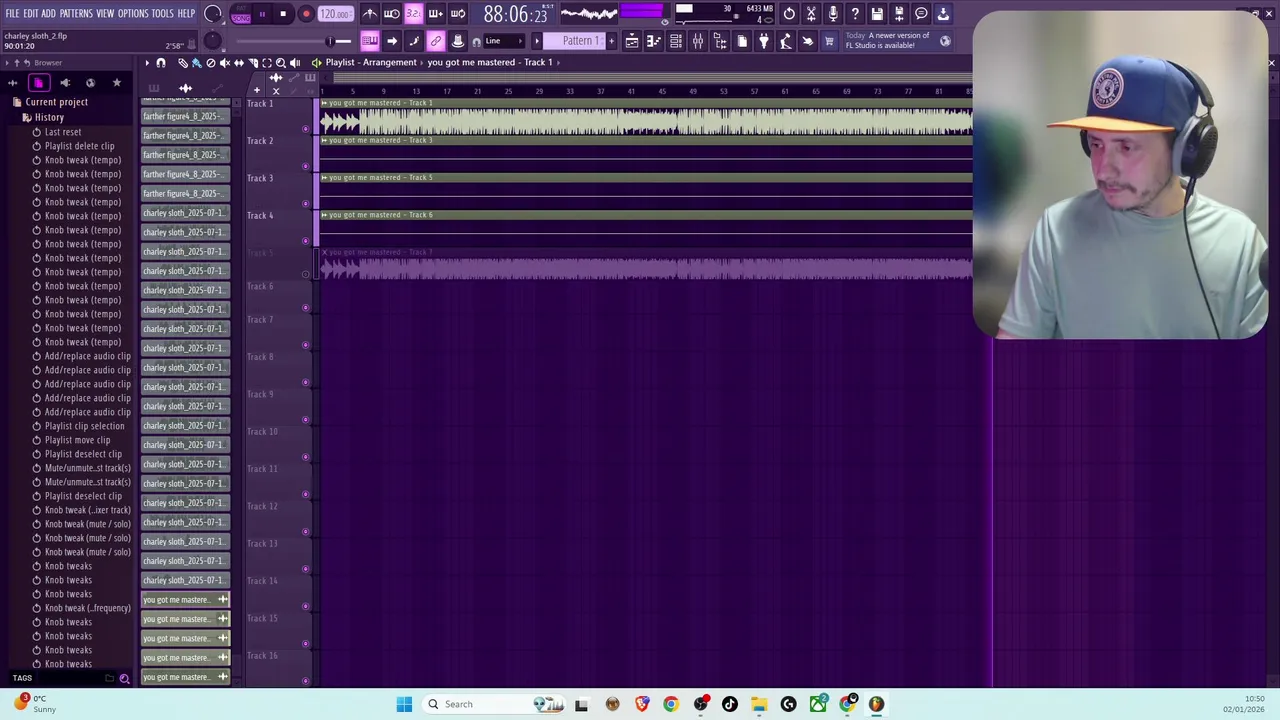Toggle typing keyboard to piano
The width and height of the screenshot is (1280, 720).
(x=369, y=41)
